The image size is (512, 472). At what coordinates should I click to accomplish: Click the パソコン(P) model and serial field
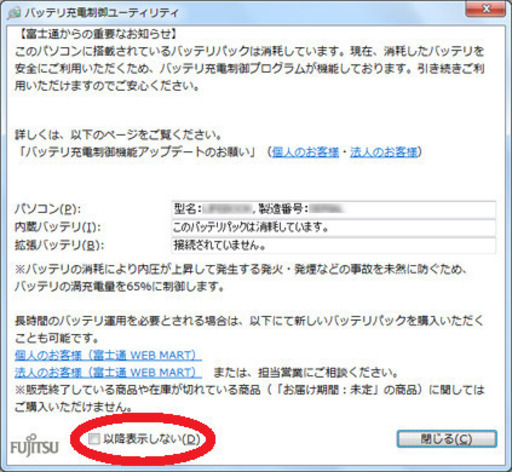(334, 209)
